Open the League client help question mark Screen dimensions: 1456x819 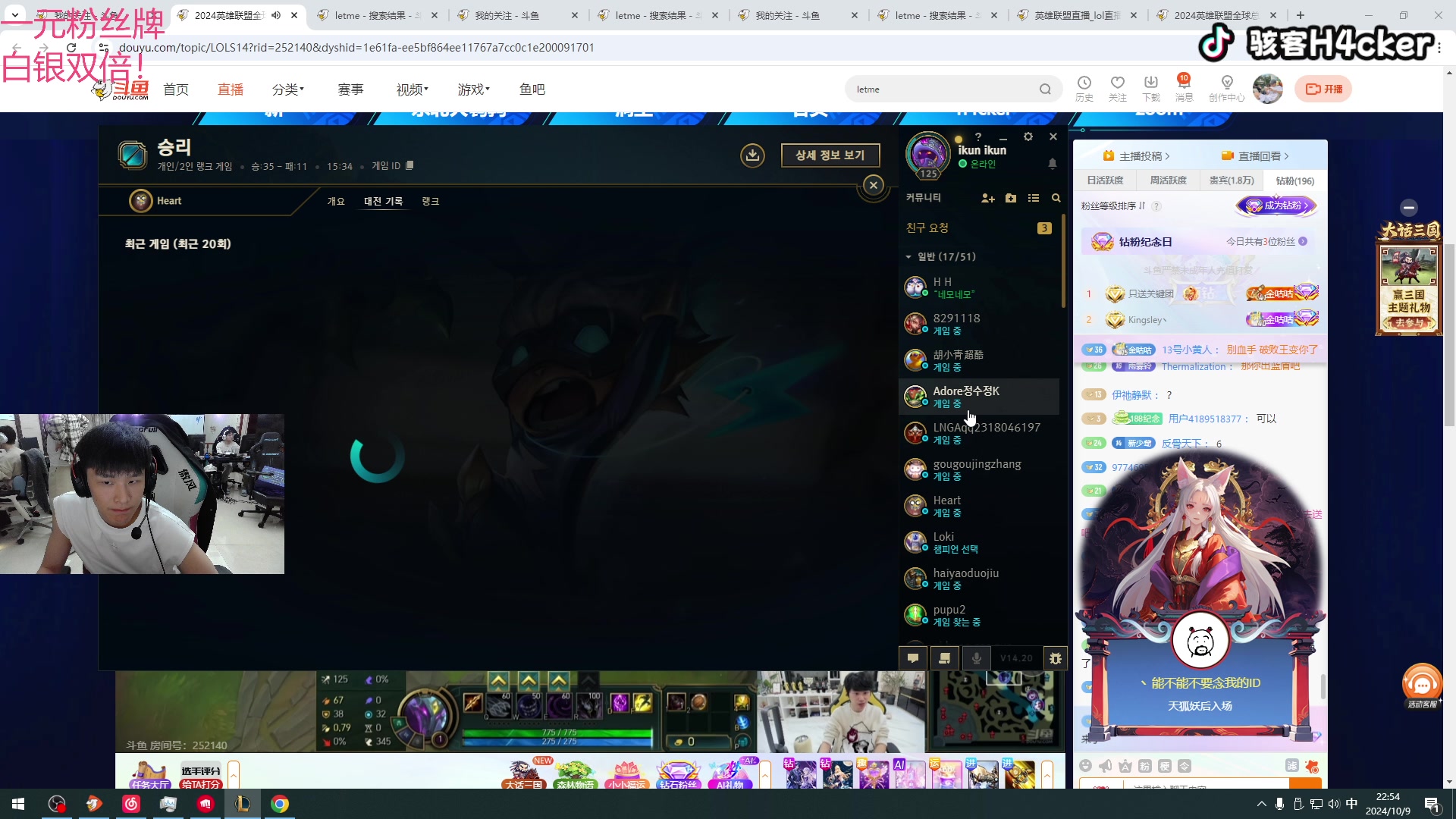[x=978, y=137]
